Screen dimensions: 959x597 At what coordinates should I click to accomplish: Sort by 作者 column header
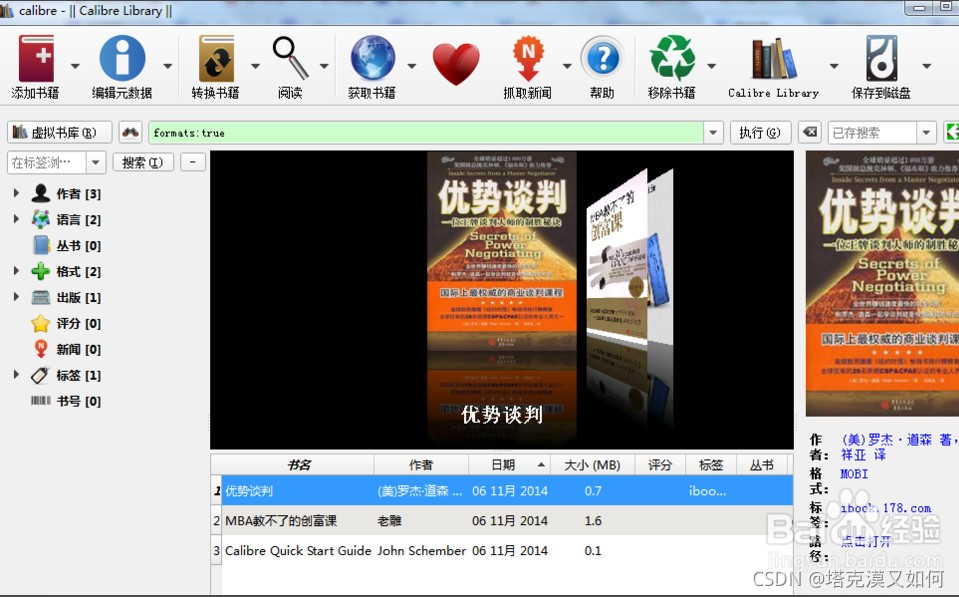pyautogui.click(x=421, y=465)
